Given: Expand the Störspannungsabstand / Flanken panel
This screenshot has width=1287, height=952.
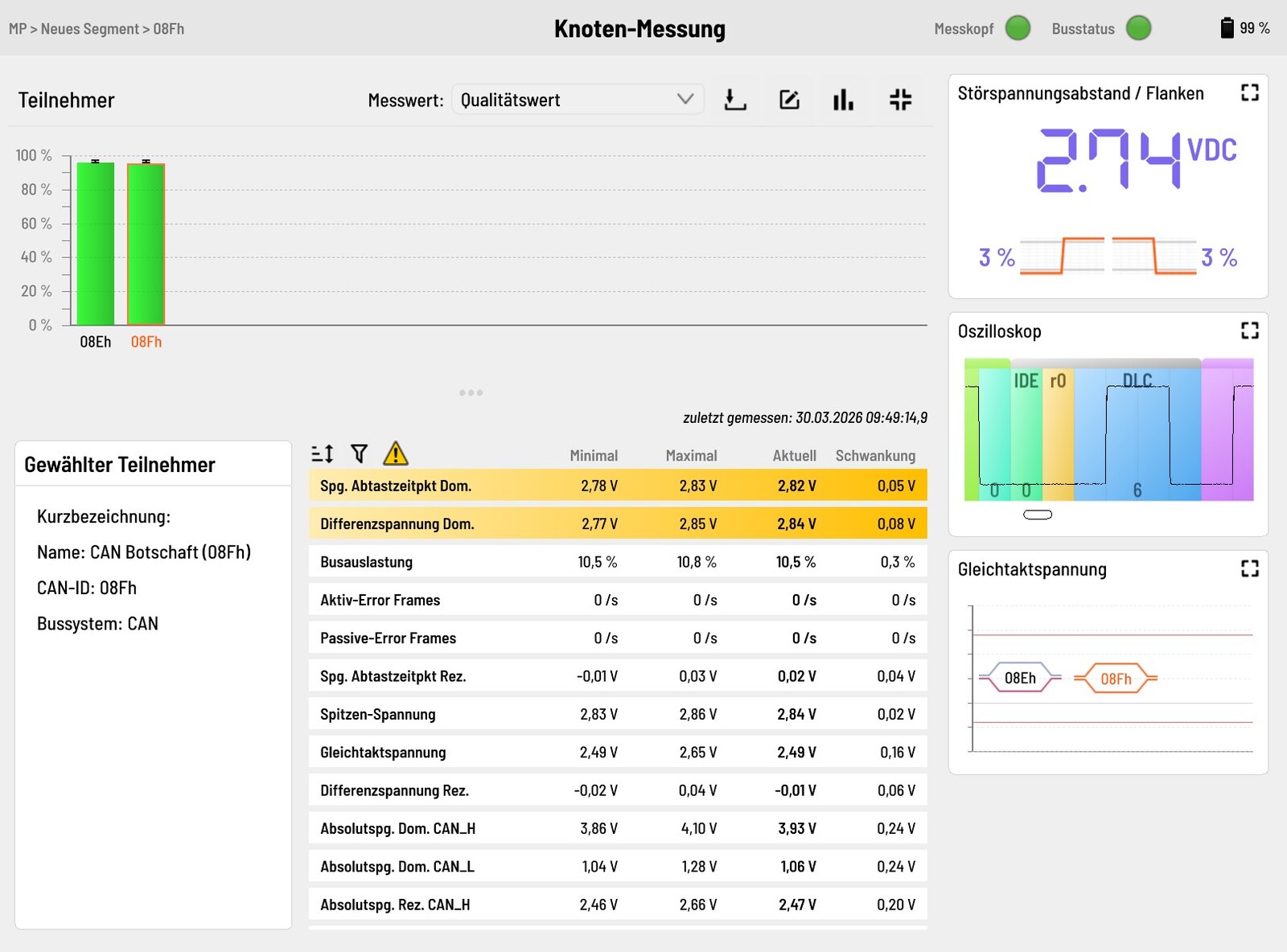Looking at the screenshot, I should (1249, 93).
